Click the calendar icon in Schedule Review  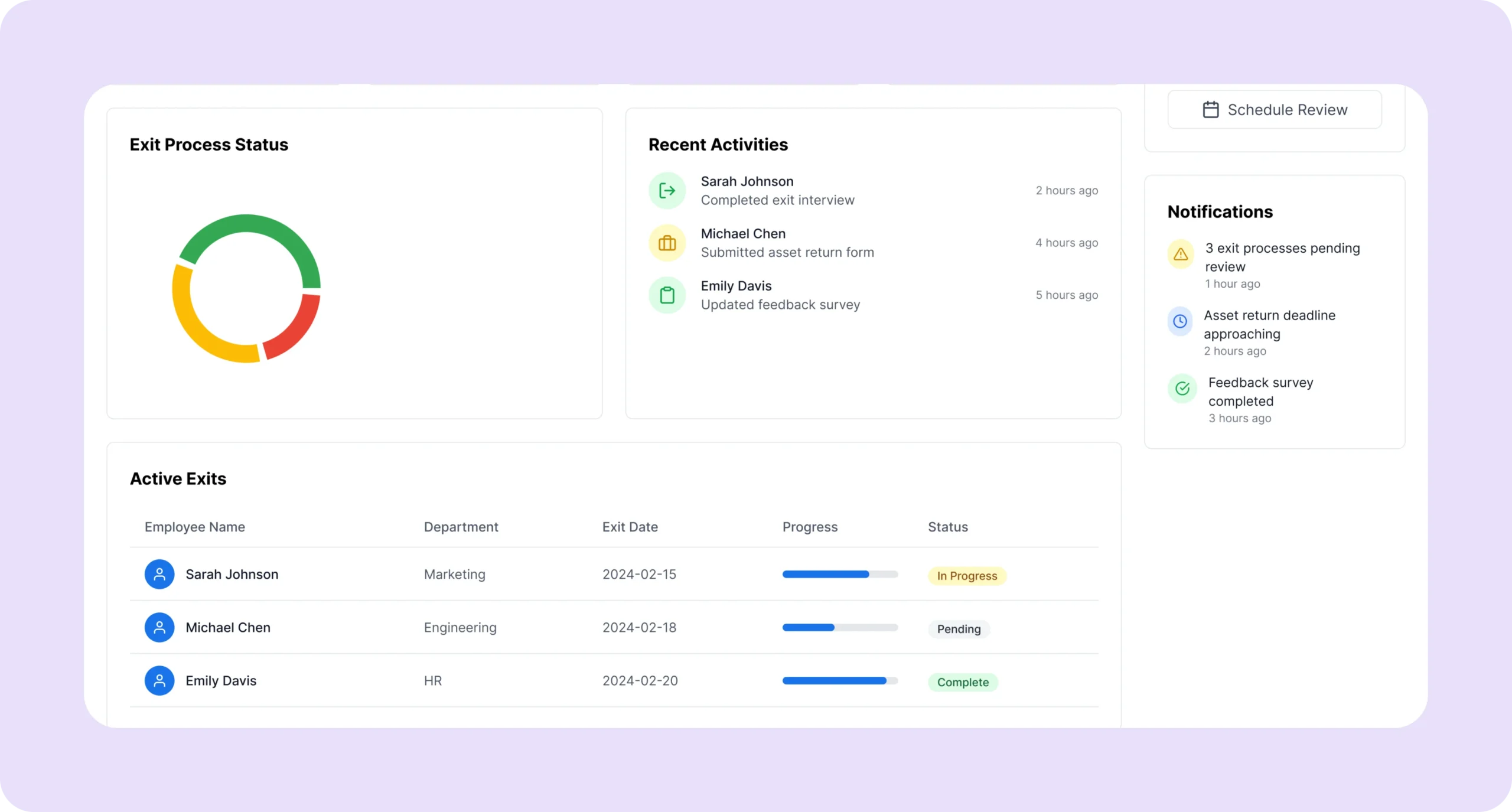point(1210,110)
